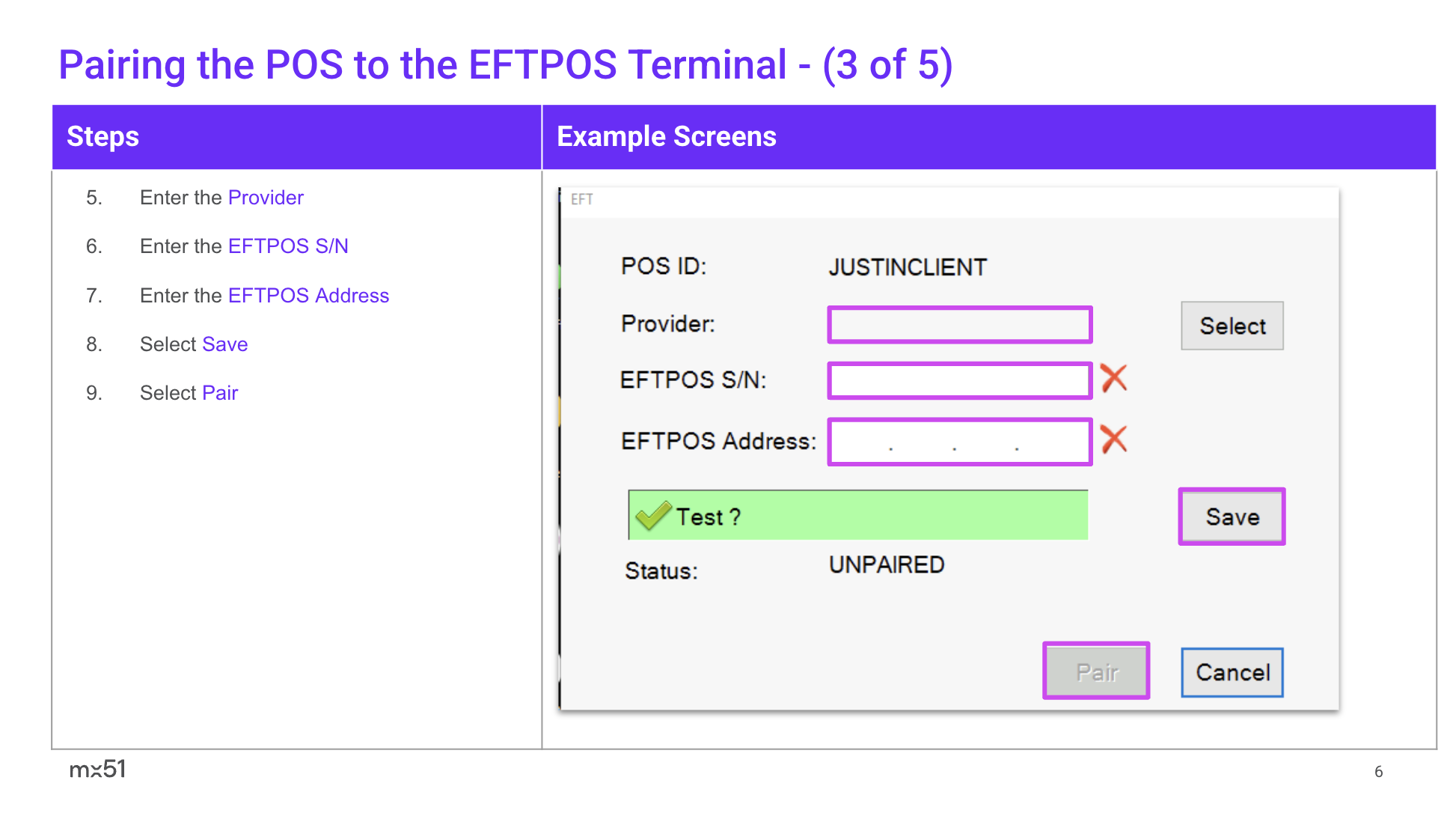Click the red X beside EFTPOS S/N field
The width and height of the screenshot is (1456, 816).
[1113, 378]
